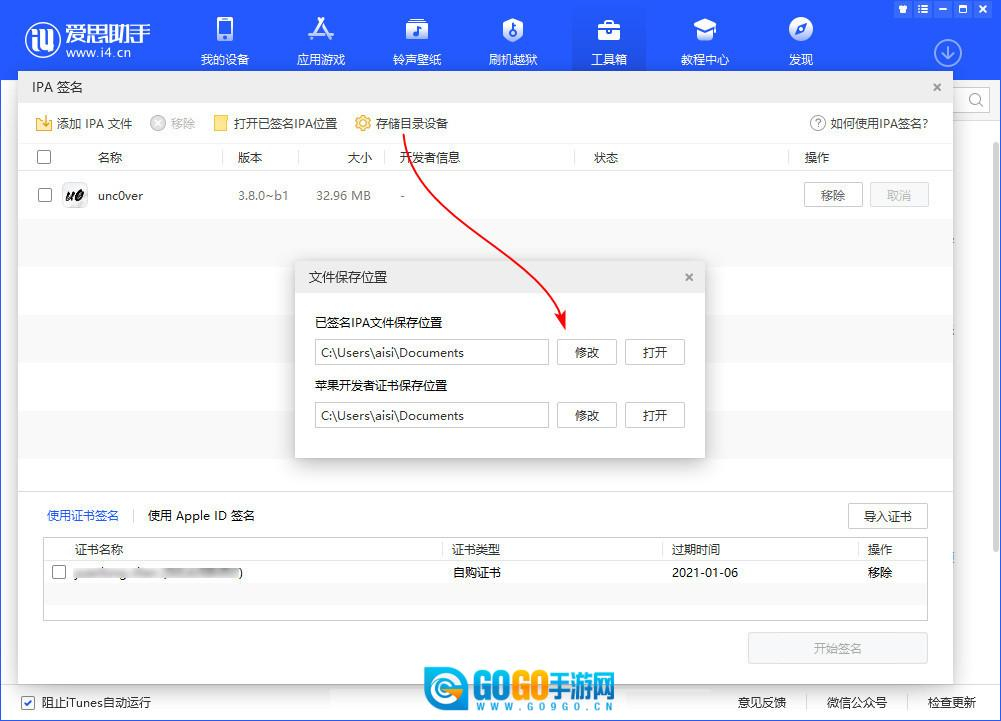1001x721 pixels.
Task: Click the signed IPA save path field
Action: (431, 352)
